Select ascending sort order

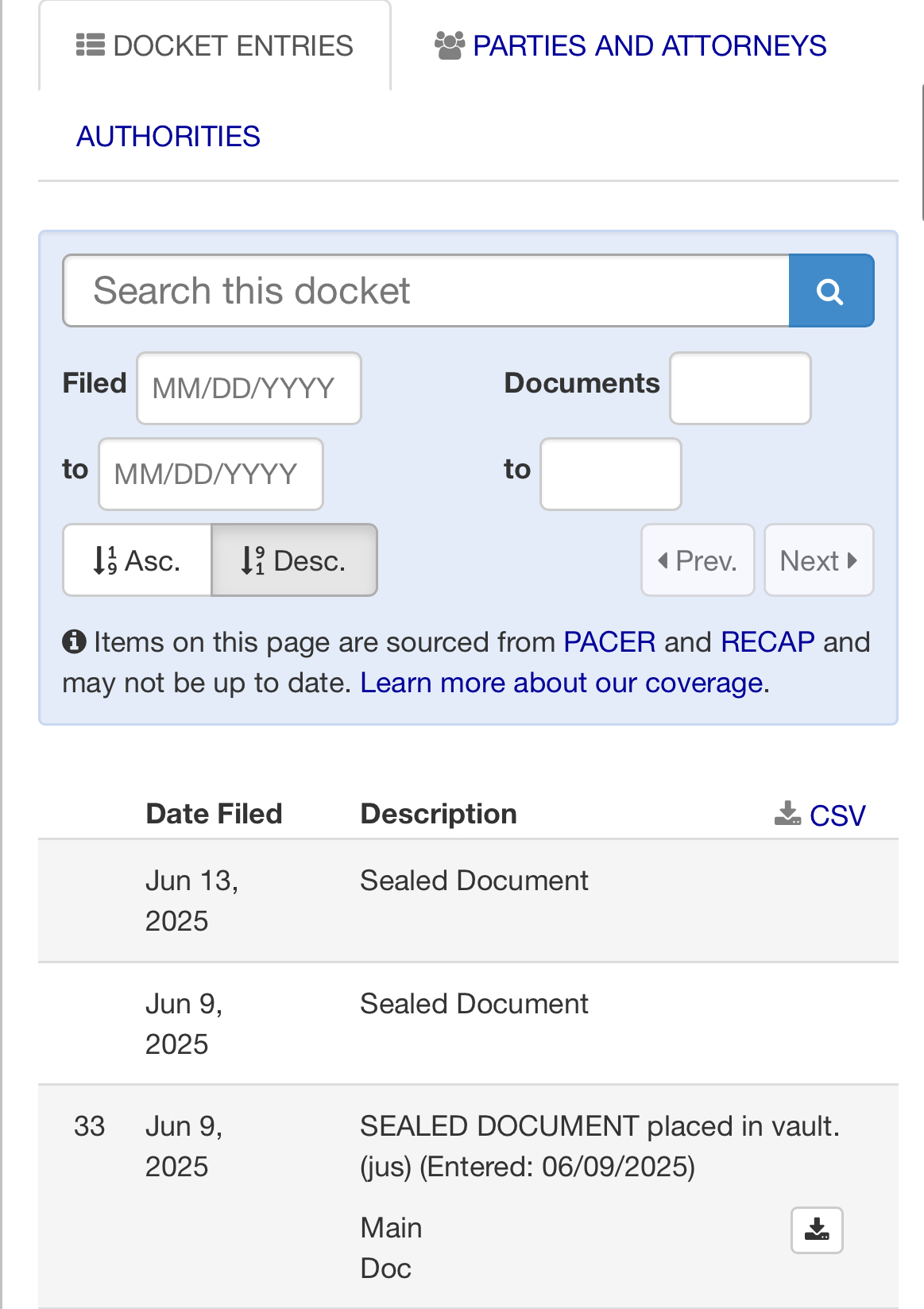137,560
